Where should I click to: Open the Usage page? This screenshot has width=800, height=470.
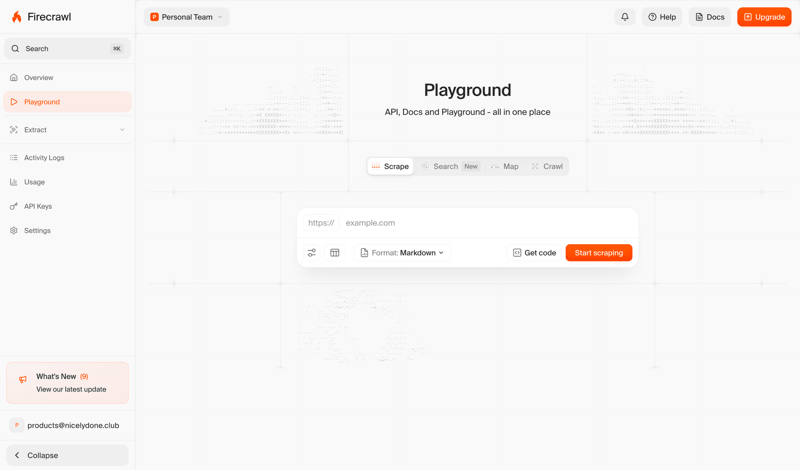point(67,182)
